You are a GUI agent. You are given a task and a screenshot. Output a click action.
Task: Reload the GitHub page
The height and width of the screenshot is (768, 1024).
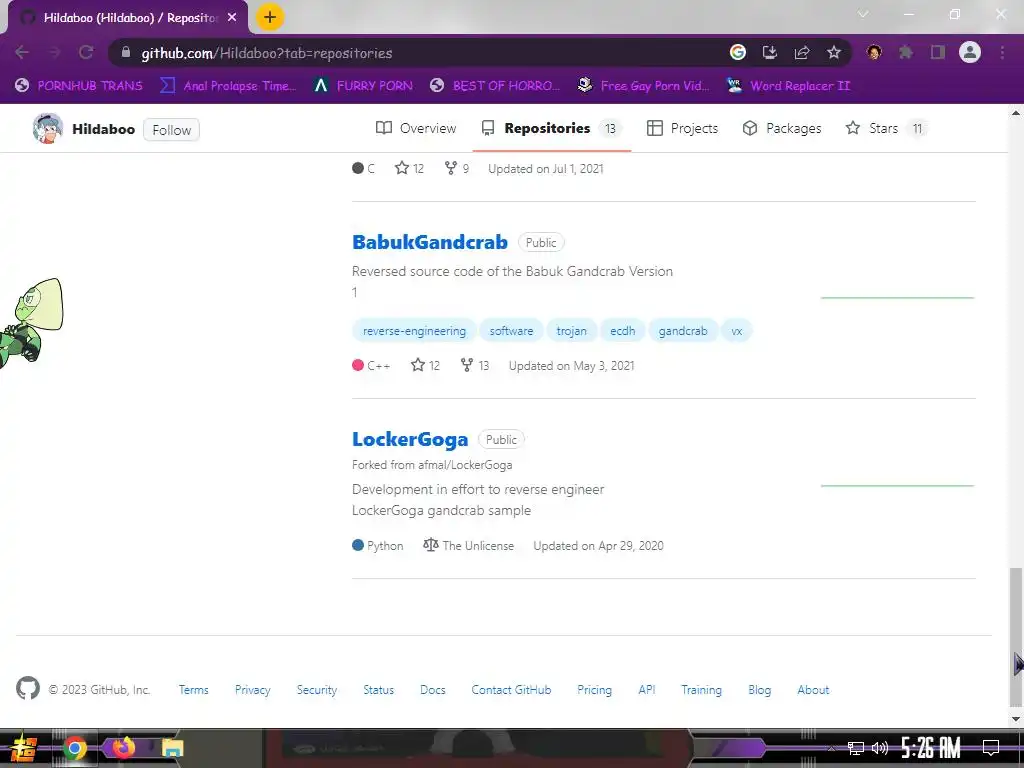click(x=86, y=52)
